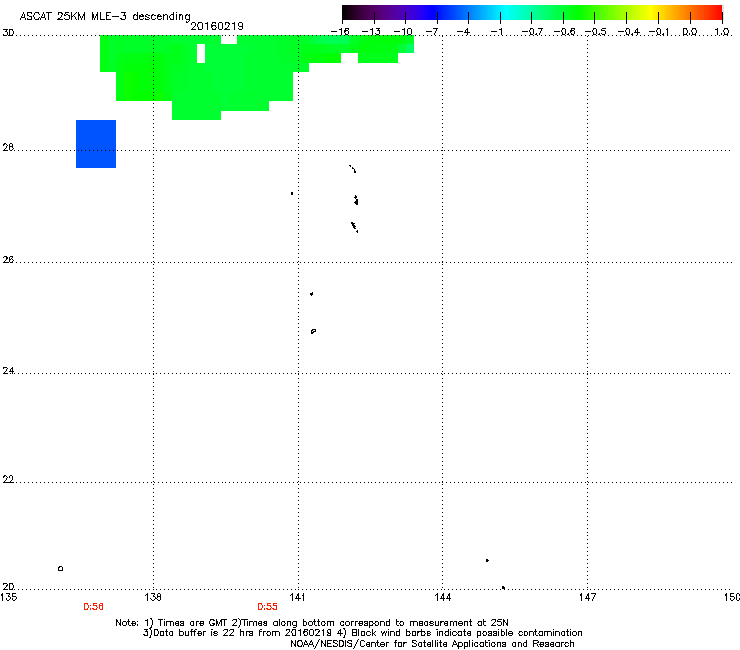This screenshot has height=650, width=740.
Task: Click the colorbar label "-0.6"
Action: [563, 32]
